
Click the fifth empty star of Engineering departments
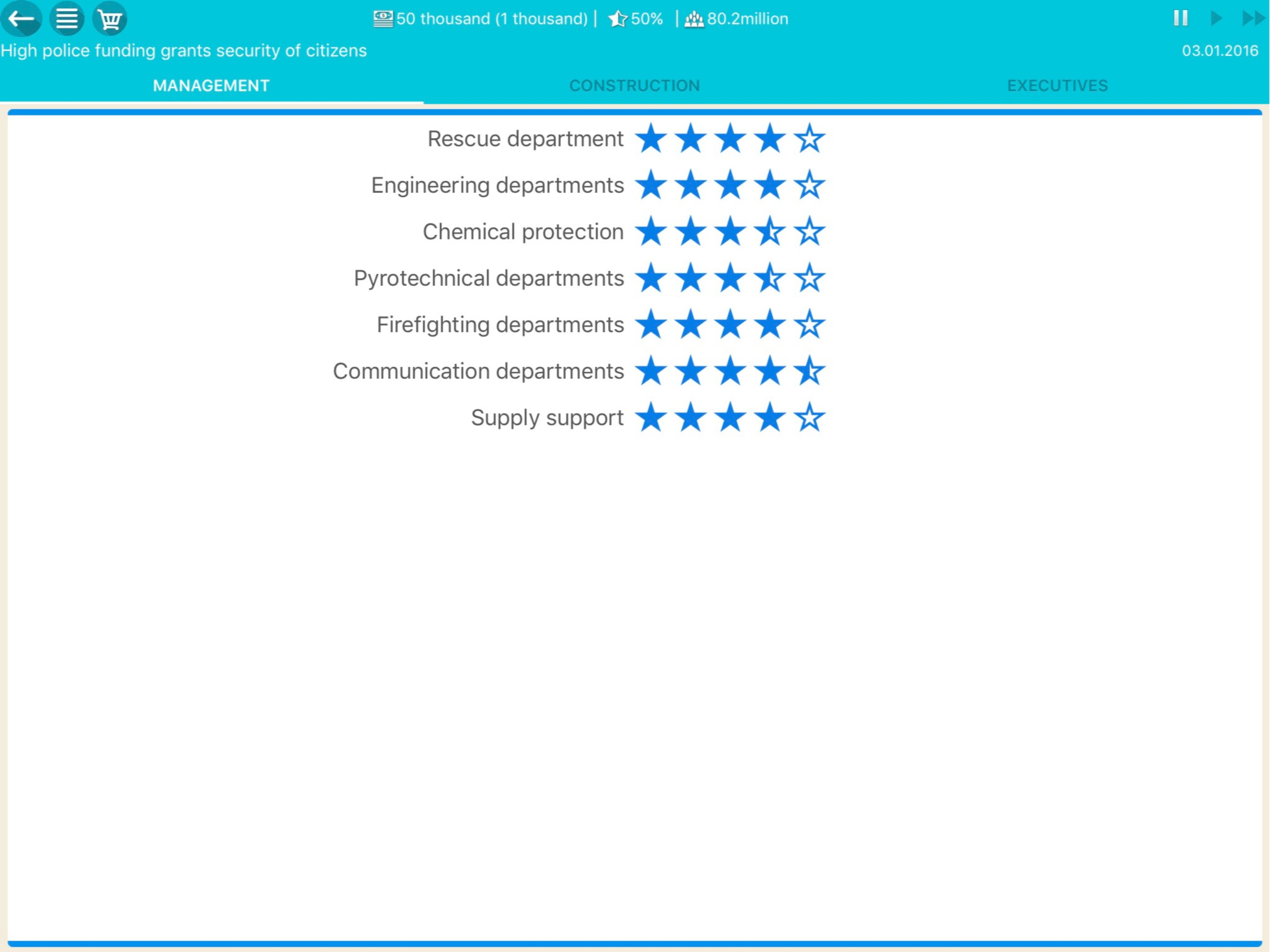coord(809,185)
